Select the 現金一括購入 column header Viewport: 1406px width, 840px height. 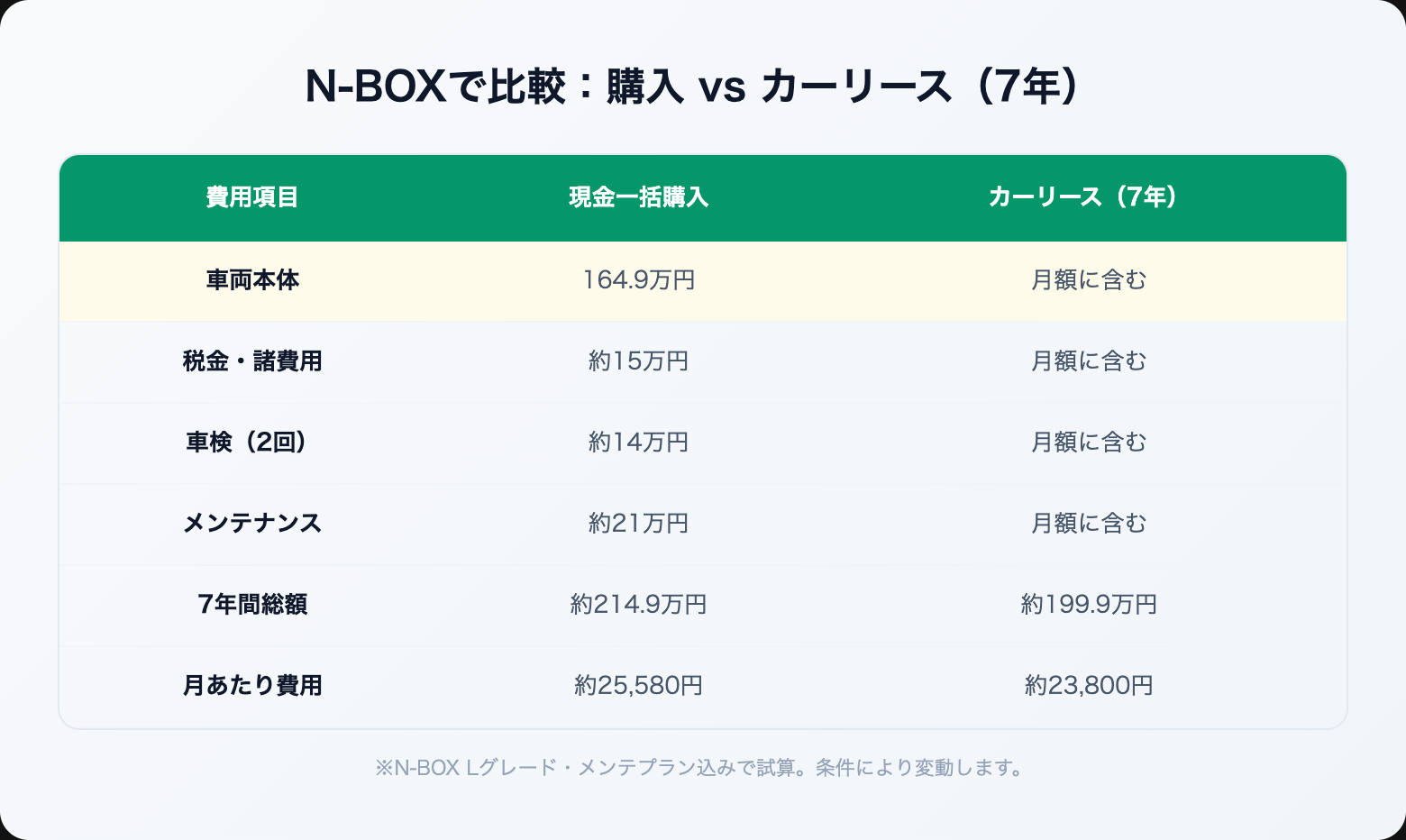(x=638, y=197)
